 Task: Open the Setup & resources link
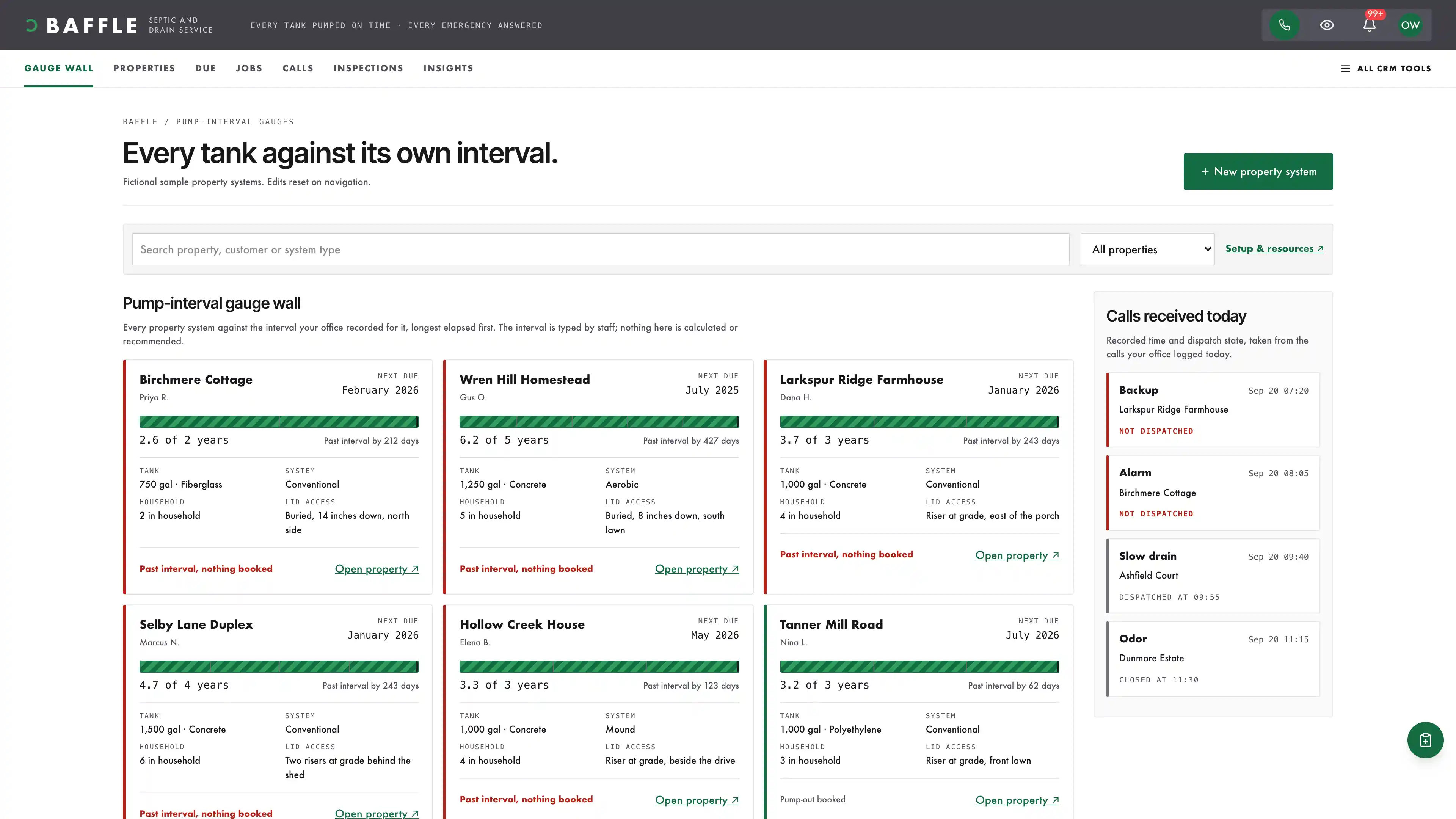(1274, 249)
